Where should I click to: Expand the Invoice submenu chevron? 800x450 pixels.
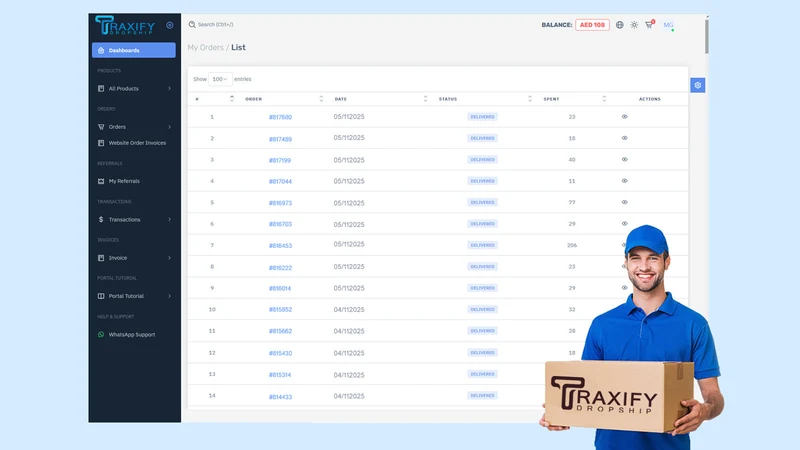pyautogui.click(x=169, y=258)
